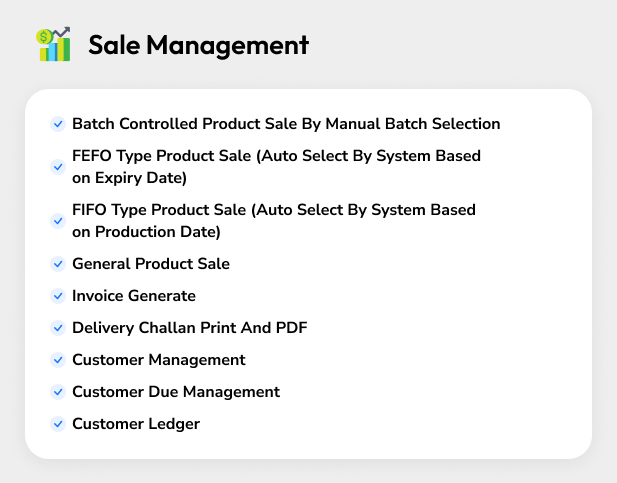This screenshot has height=483, width=617.
Task: Open the Customer Ledger item
Action: pyautogui.click(x=136, y=424)
